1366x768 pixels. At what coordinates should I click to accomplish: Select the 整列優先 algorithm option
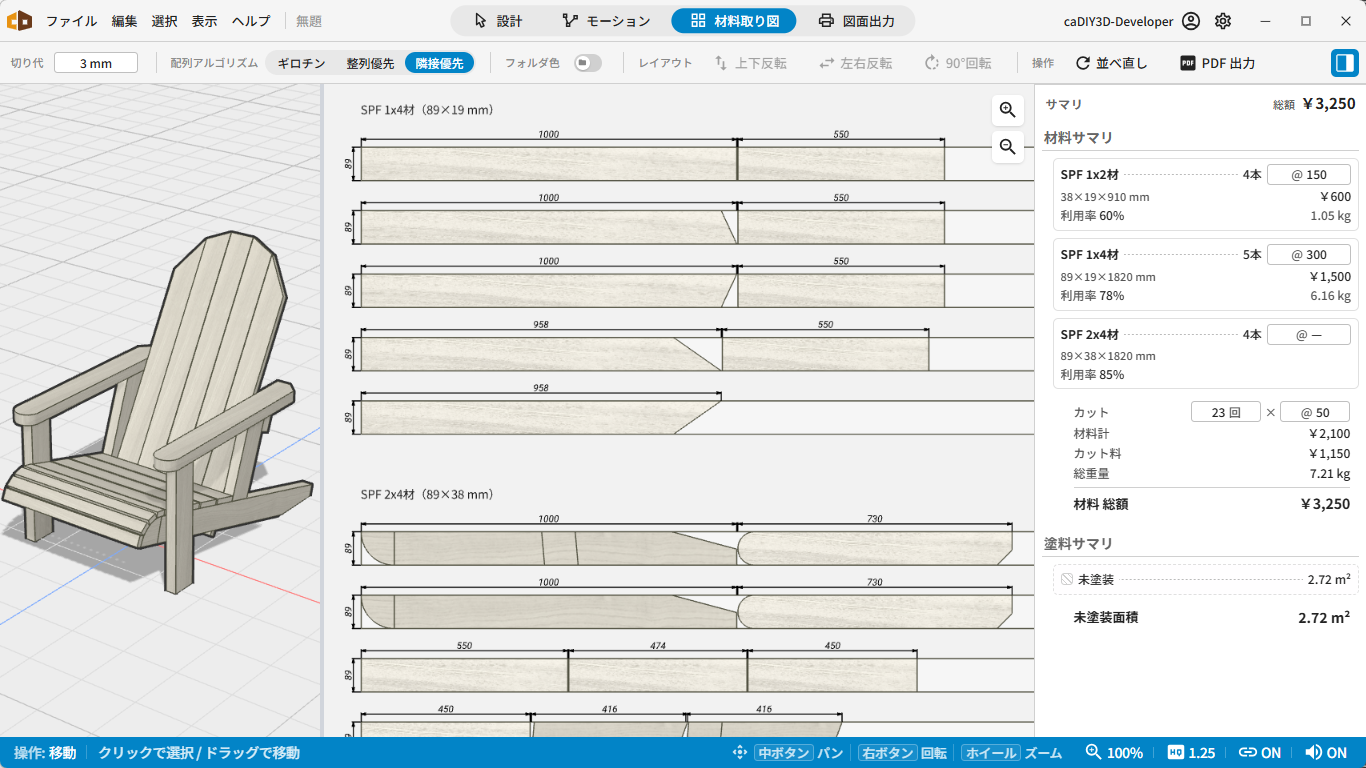tap(370, 63)
